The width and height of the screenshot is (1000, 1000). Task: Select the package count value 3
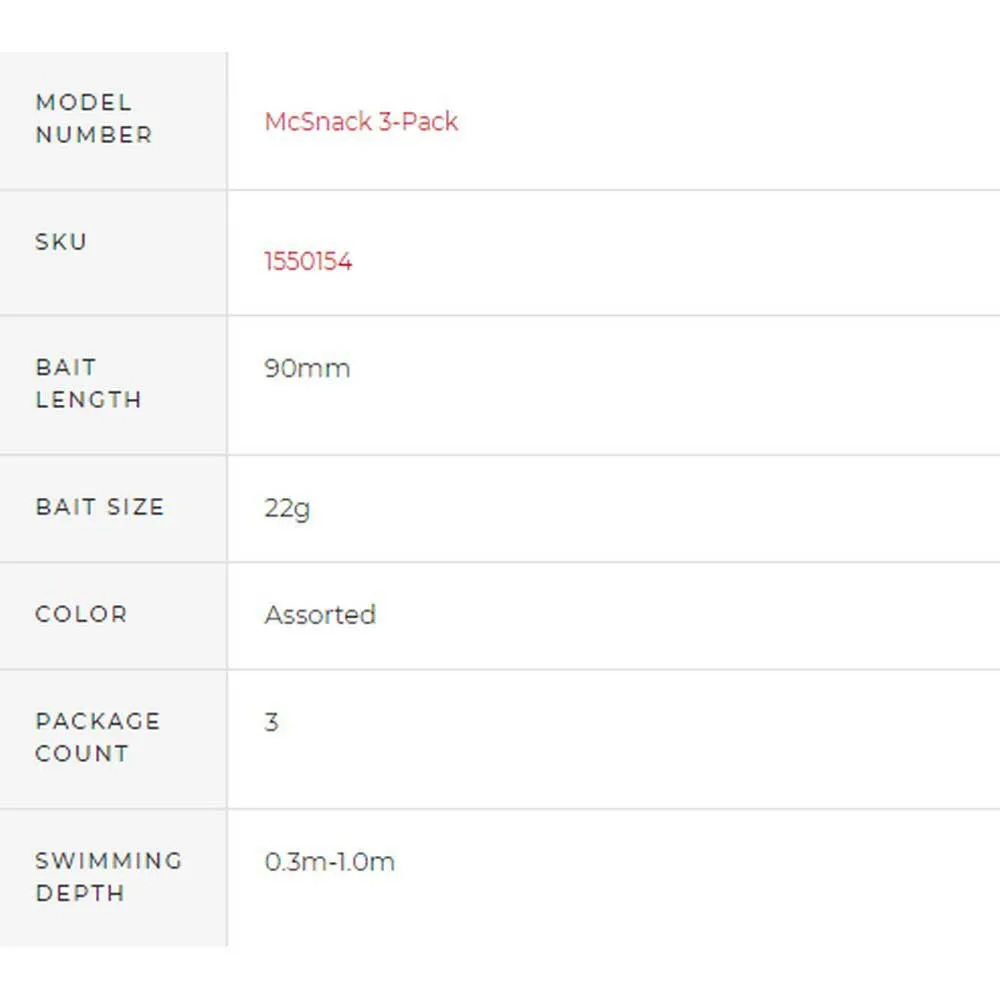[271, 722]
